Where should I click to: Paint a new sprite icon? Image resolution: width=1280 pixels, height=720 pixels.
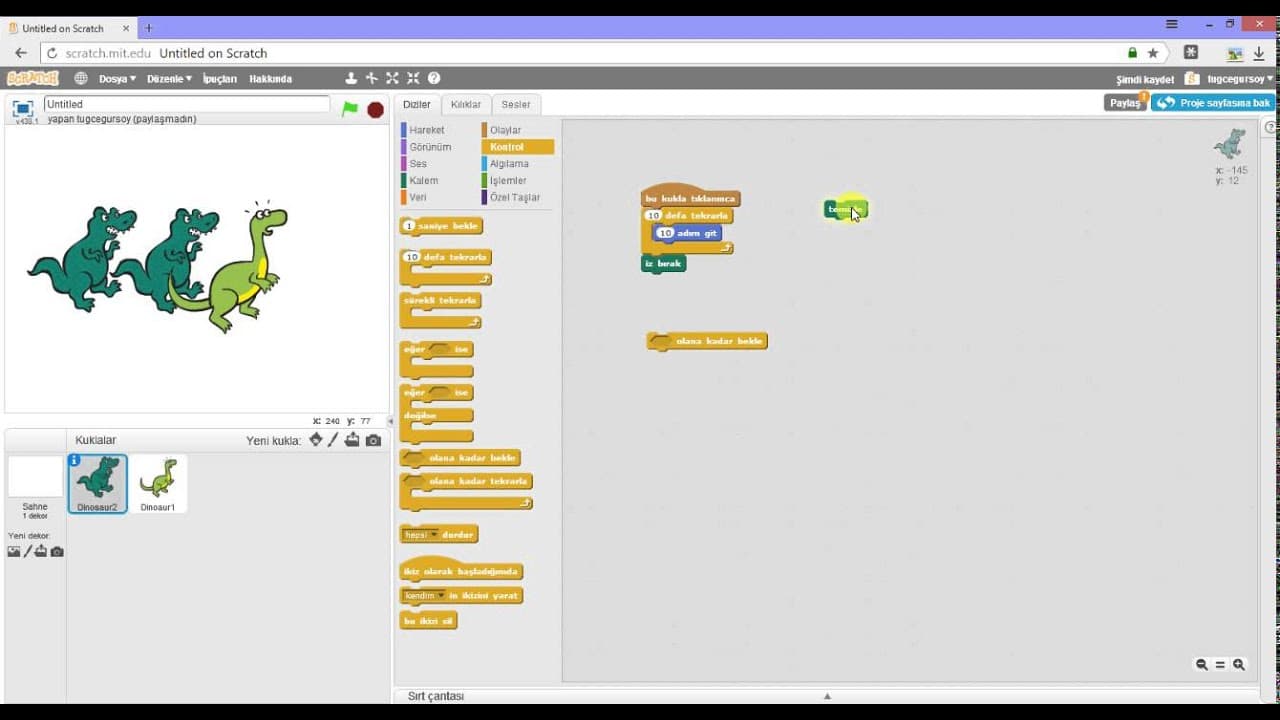pyautogui.click(x=334, y=440)
